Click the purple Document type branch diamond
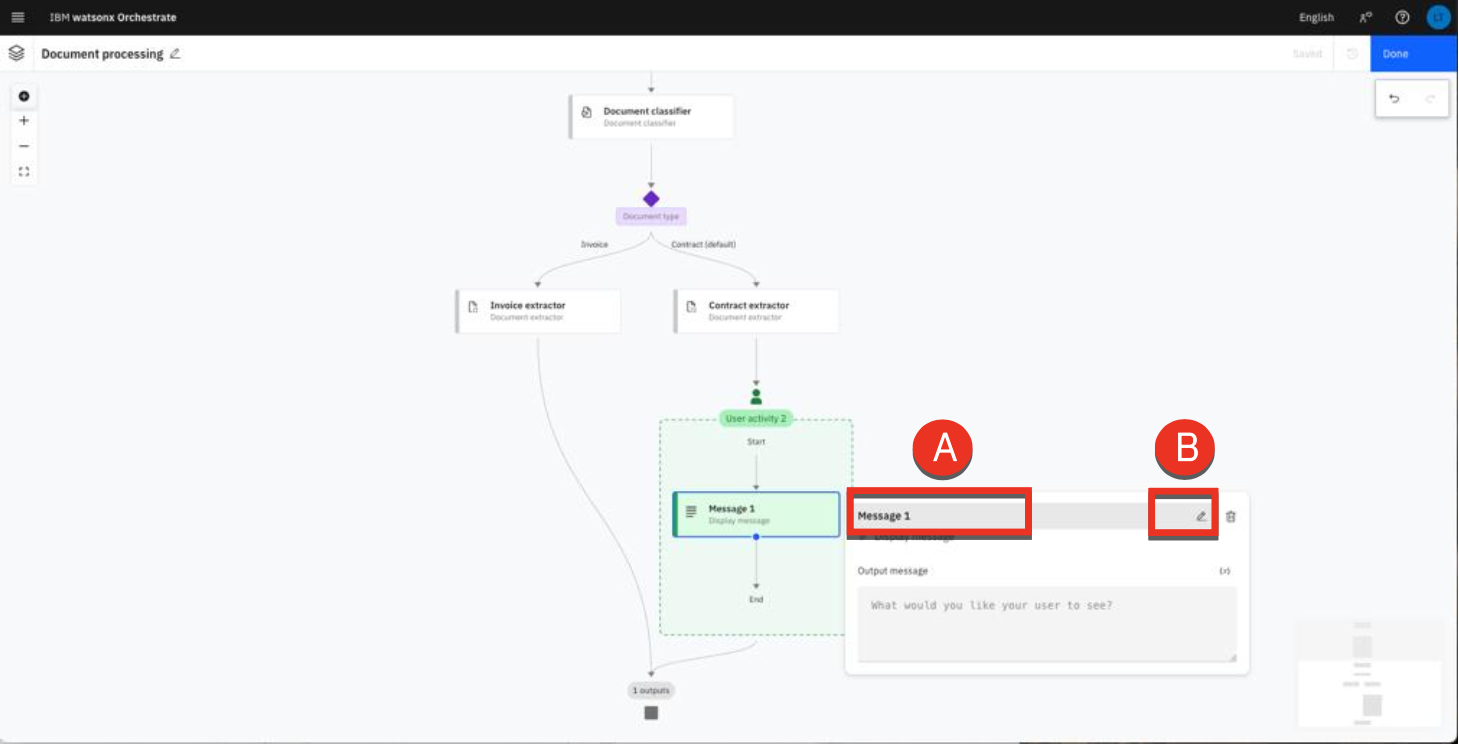Screen dimensions: 1459x744 (x=651, y=199)
